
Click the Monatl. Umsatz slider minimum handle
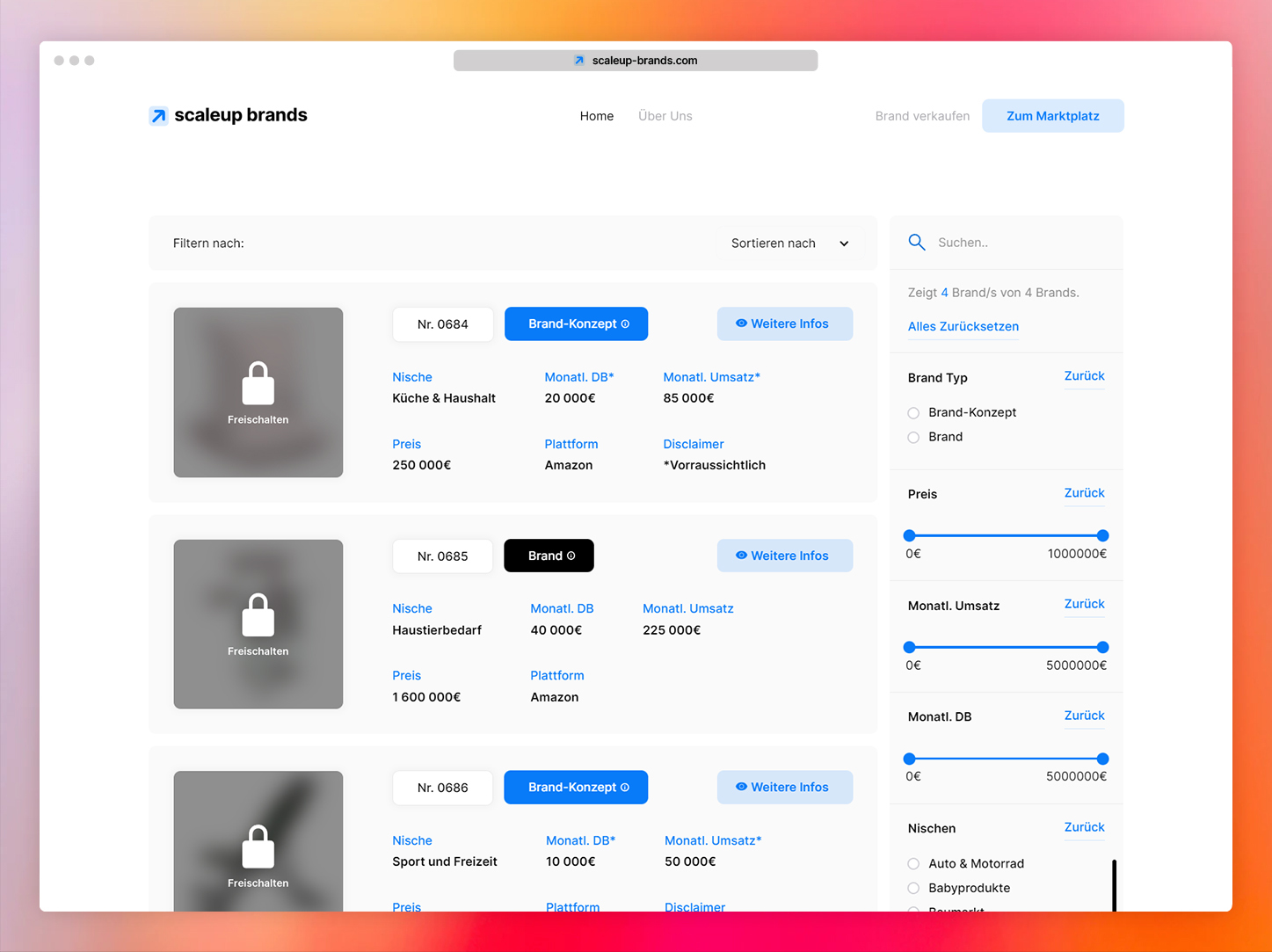[910, 647]
